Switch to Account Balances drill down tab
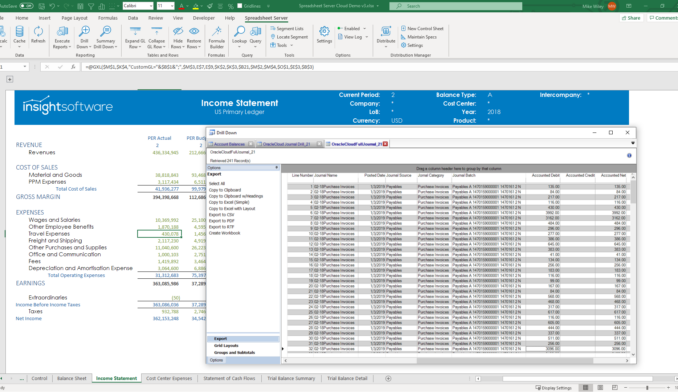The image size is (678, 392). 230,144
